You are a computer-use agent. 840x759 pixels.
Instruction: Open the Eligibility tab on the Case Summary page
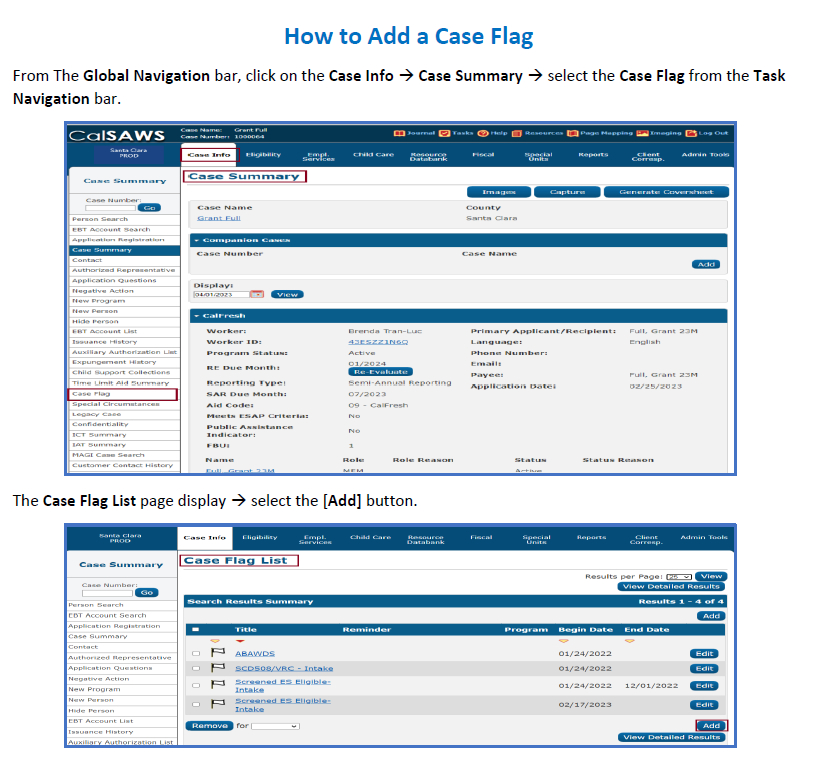[263, 155]
